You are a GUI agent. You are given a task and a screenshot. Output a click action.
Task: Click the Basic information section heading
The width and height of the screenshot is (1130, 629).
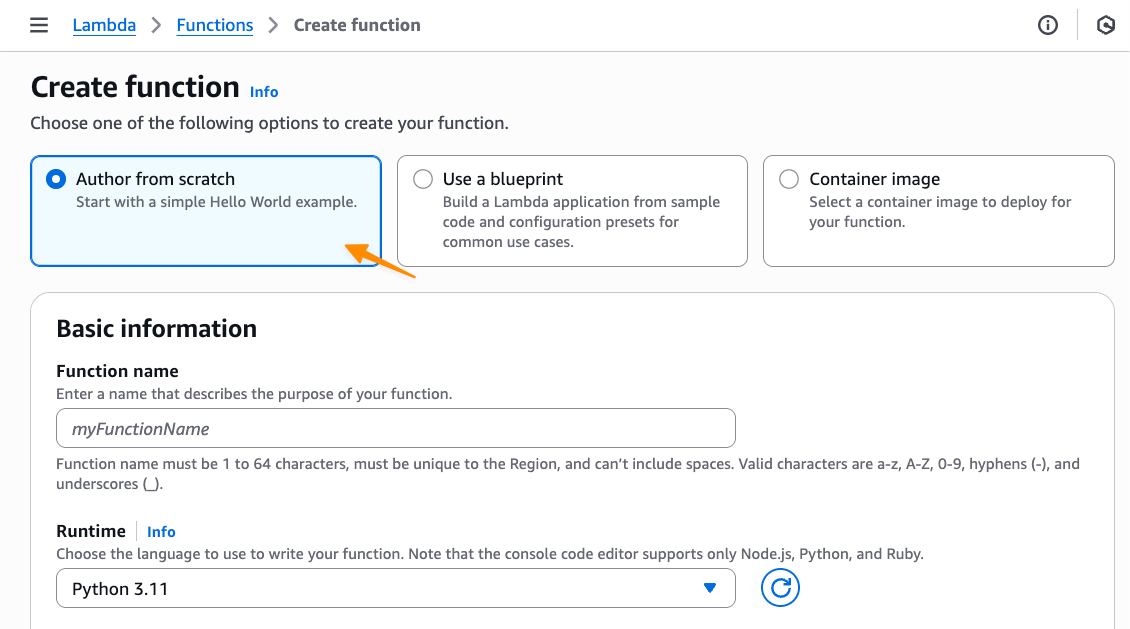[157, 329]
